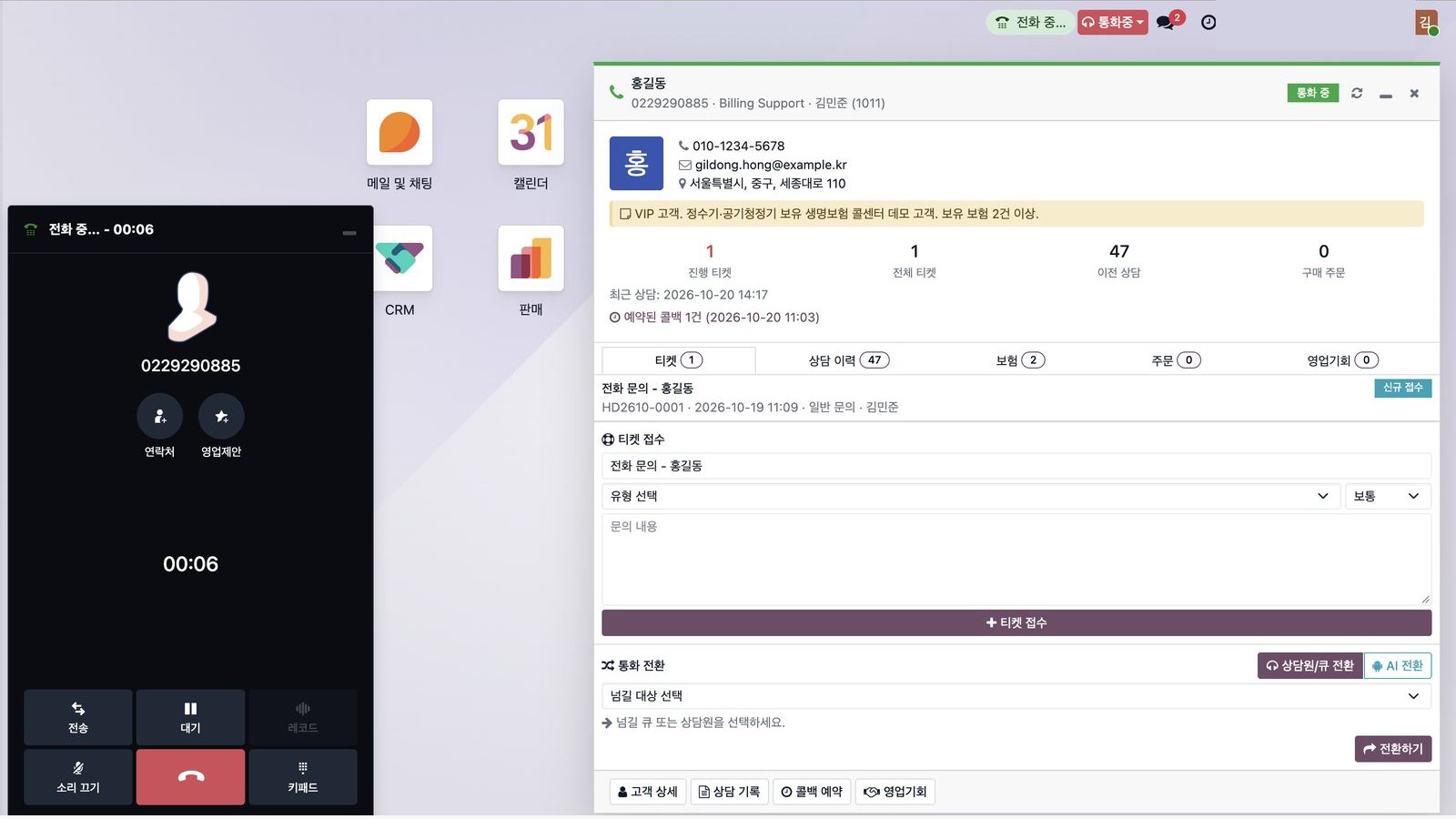This screenshot has height=819, width=1456.
Task: Open the 보통 priority dropdown
Action: 1388,496
